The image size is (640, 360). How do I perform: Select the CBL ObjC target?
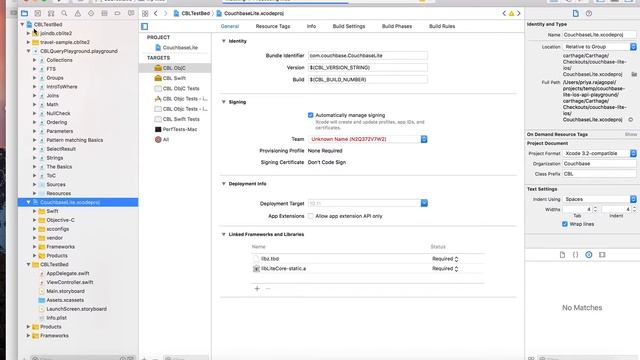tap(175, 68)
